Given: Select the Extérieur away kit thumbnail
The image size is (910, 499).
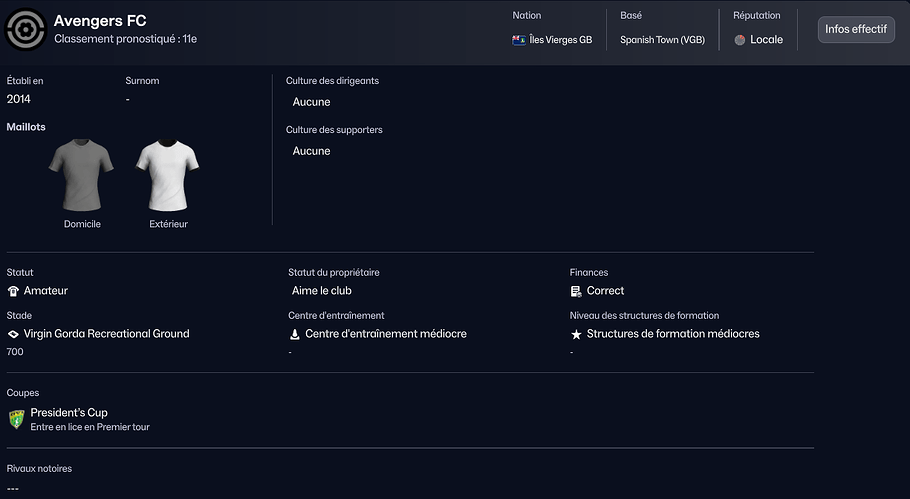Looking at the screenshot, I should pos(168,176).
